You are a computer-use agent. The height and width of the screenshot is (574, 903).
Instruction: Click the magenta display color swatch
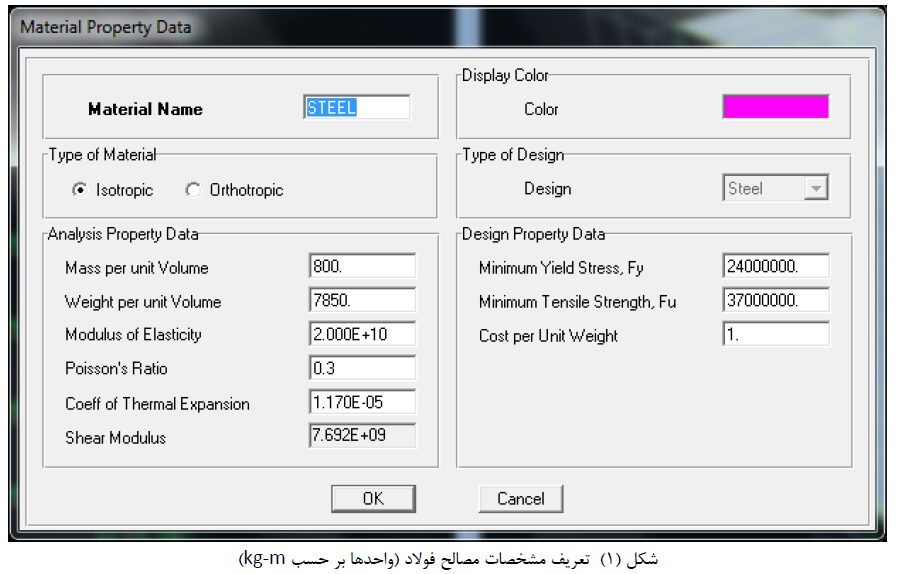coord(776,107)
